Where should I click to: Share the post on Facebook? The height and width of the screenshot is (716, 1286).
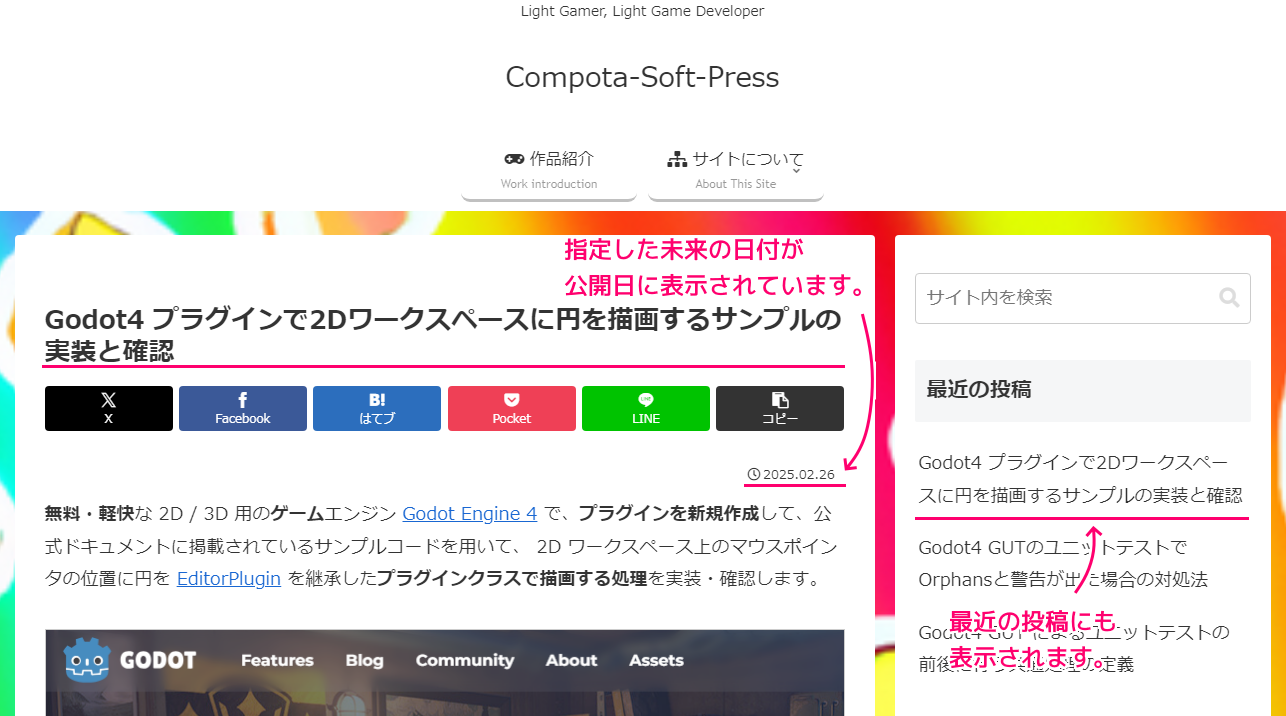pyautogui.click(x=243, y=408)
